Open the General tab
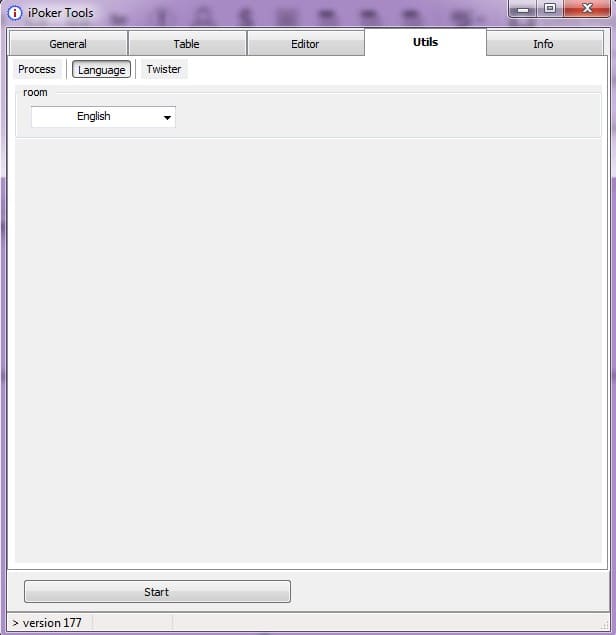Image resolution: width=616 pixels, height=635 pixels. click(x=68, y=43)
